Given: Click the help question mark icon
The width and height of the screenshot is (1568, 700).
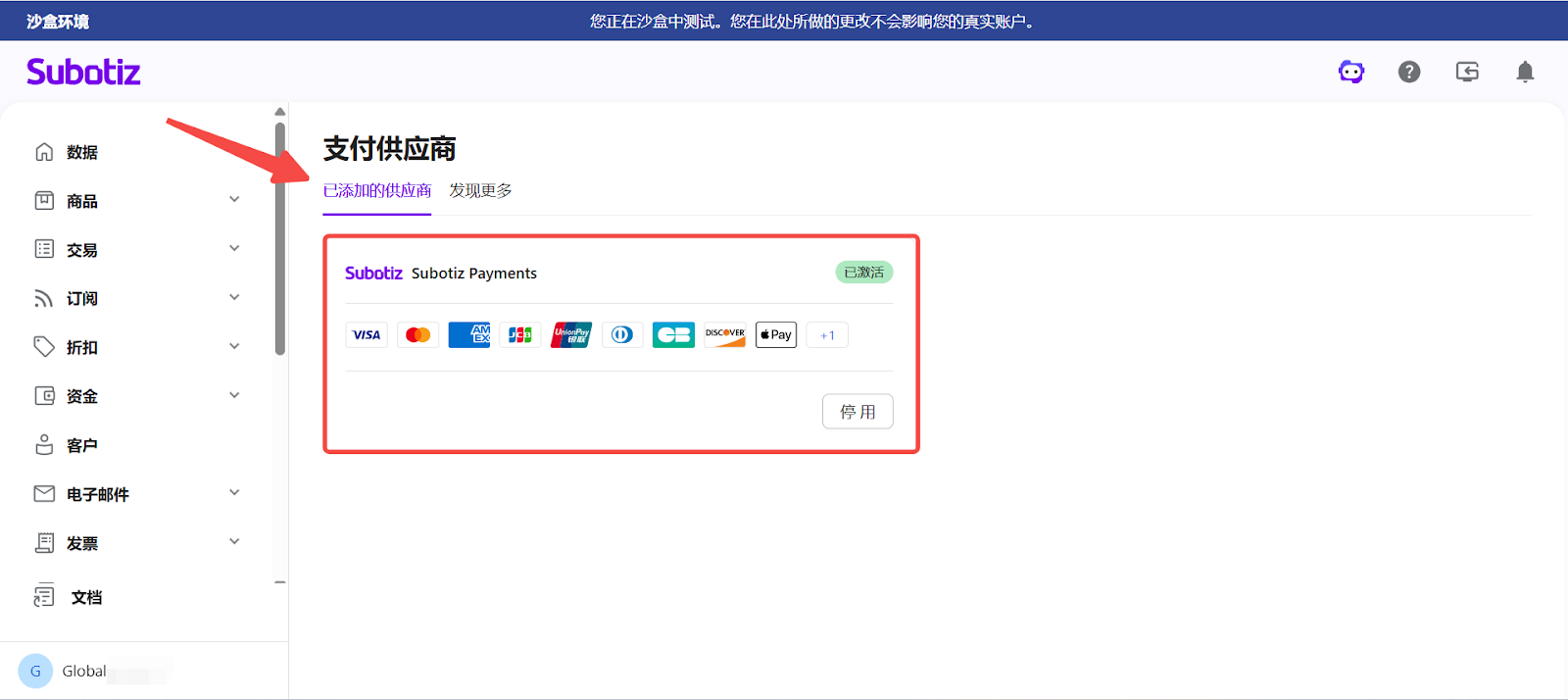Looking at the screenshot, I should (1409, 72).
